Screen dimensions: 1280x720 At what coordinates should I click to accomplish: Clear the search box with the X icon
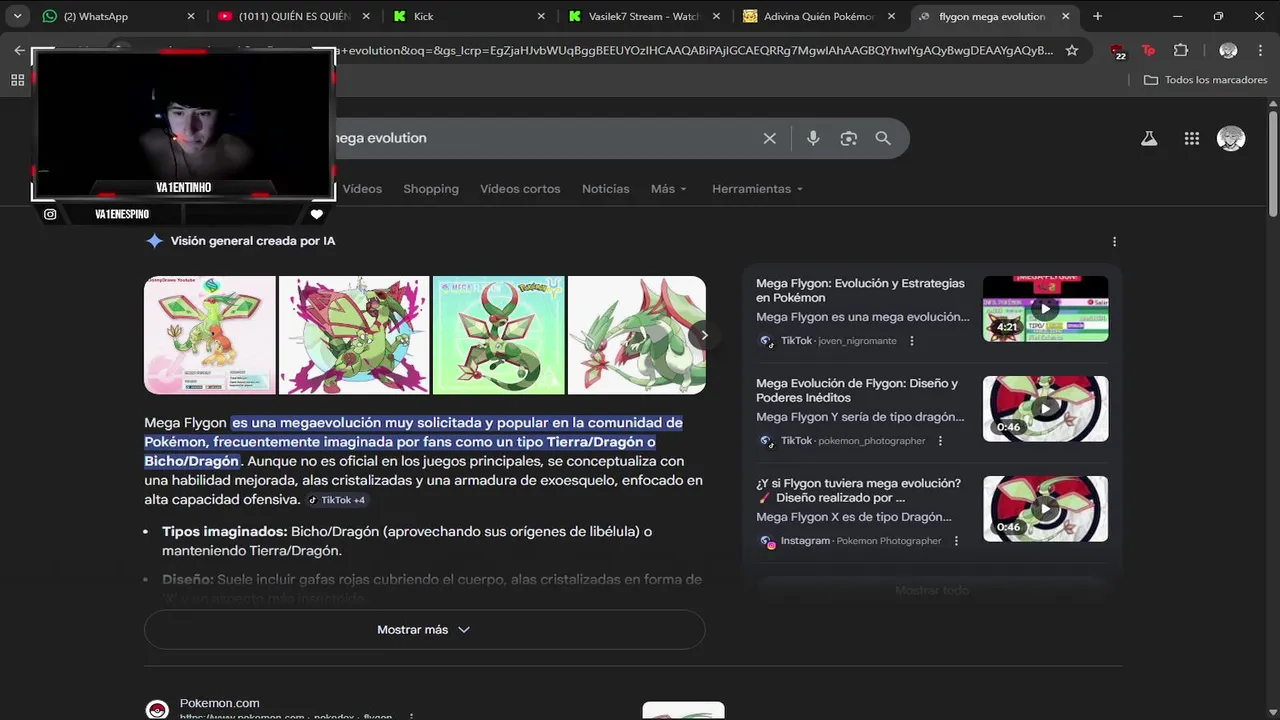(x=769, y=138)
